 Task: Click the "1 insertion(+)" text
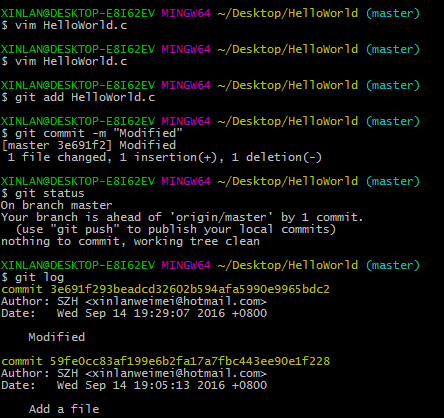pos(168,157)
